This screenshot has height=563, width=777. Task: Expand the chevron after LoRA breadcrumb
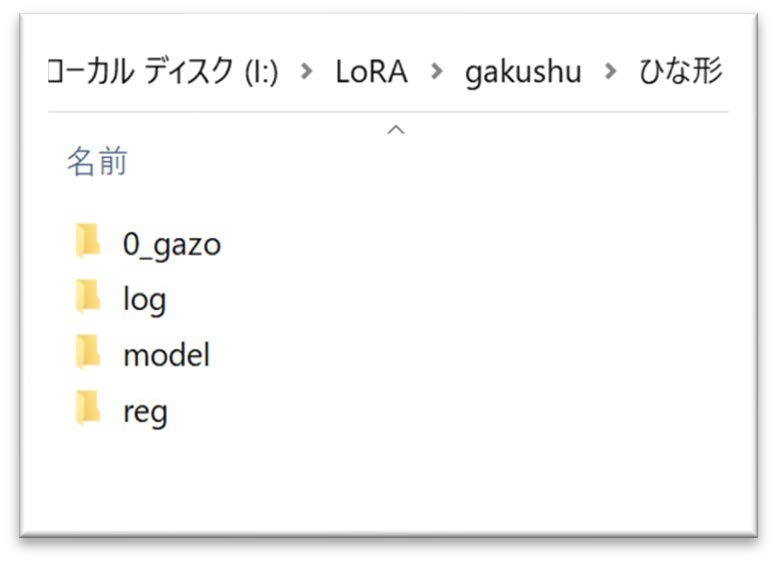(437, 71)
